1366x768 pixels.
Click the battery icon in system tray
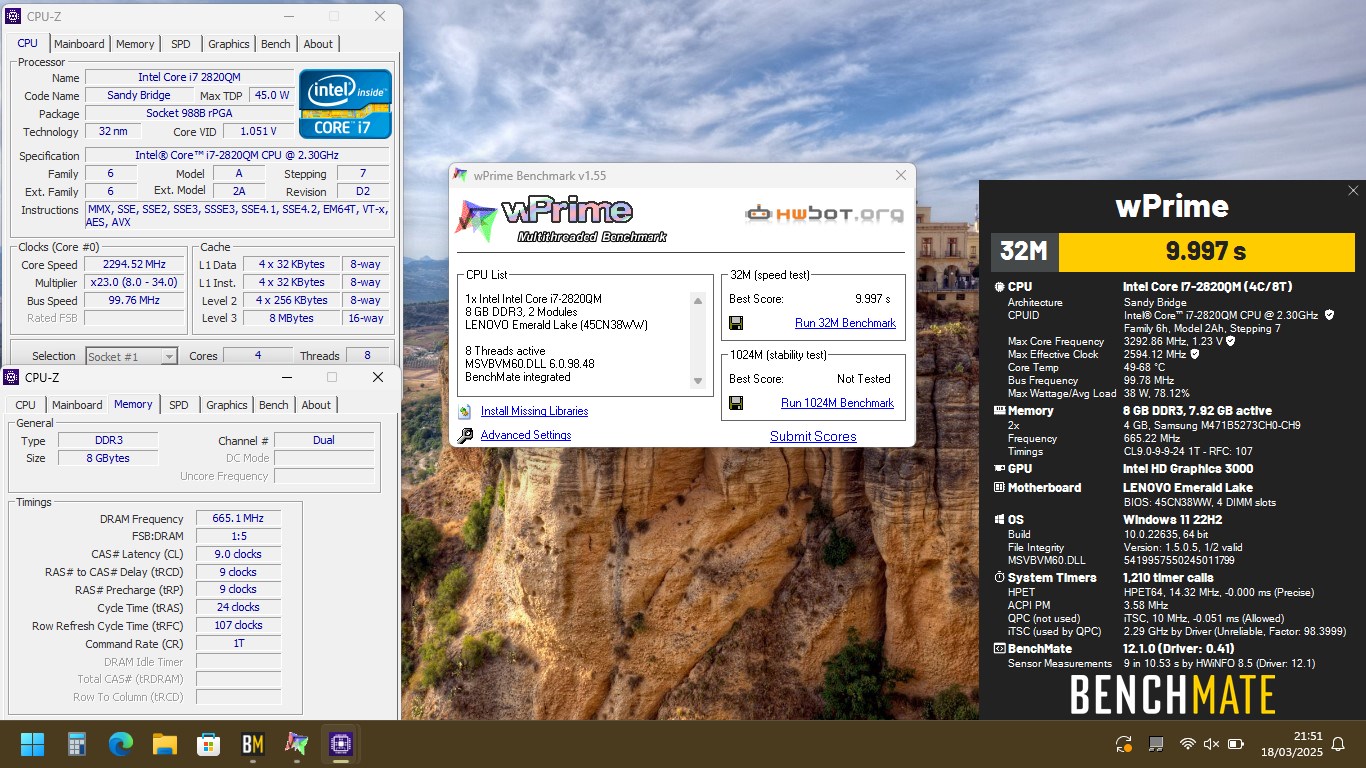[x=1236, y=744]
